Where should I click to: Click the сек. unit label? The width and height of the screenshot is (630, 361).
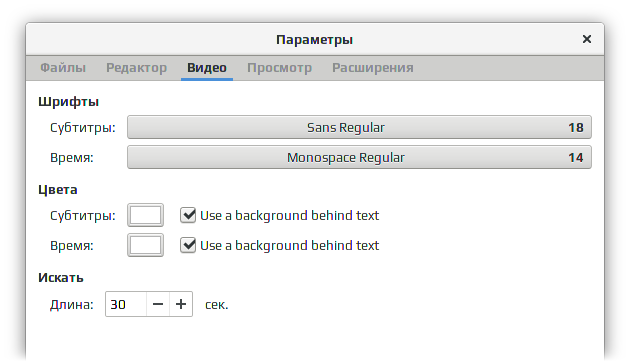coord(217,305)
